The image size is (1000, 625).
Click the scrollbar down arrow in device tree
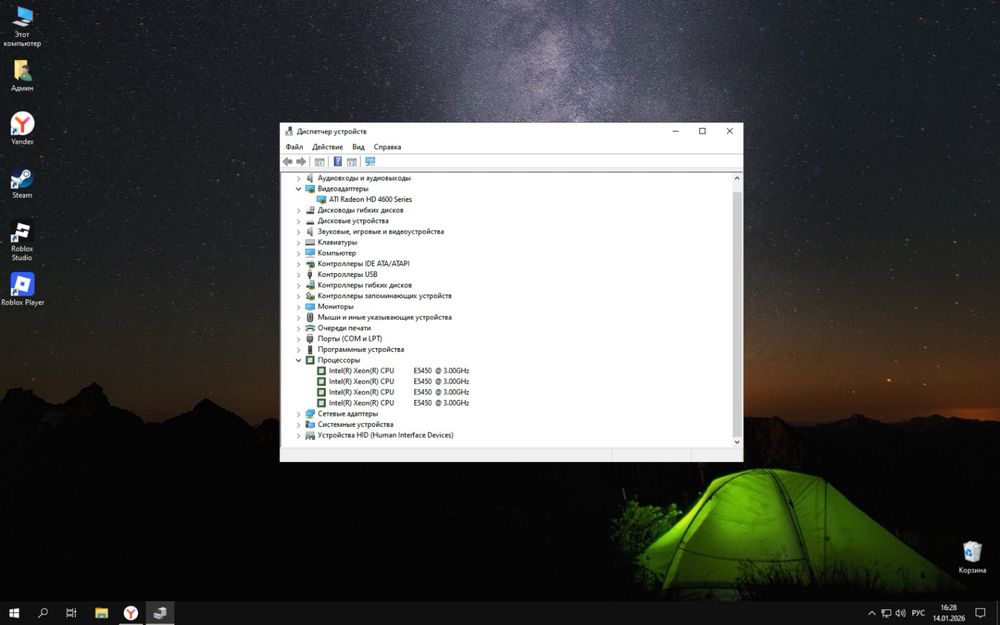(737, 442)
